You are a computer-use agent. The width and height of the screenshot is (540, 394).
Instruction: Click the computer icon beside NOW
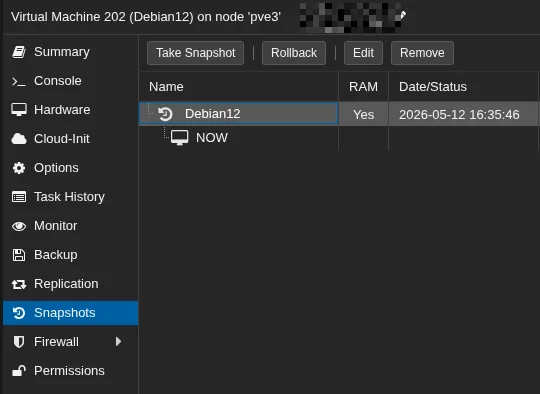[x=179, y=138]
